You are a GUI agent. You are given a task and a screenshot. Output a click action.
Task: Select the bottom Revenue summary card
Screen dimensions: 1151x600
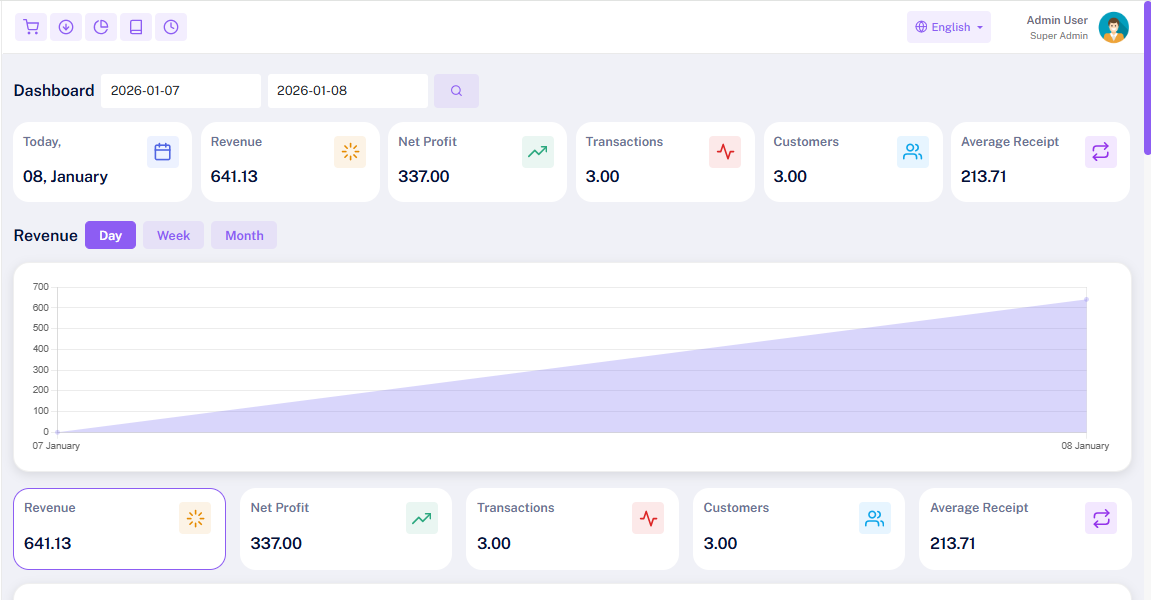point(119,529)
